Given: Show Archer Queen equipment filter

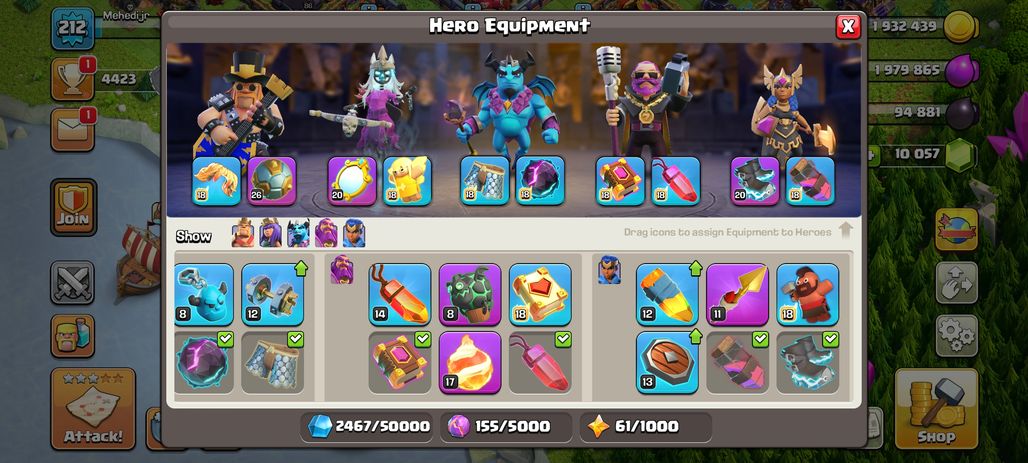Looking at the screenshot, I should (x=271, y=233).
